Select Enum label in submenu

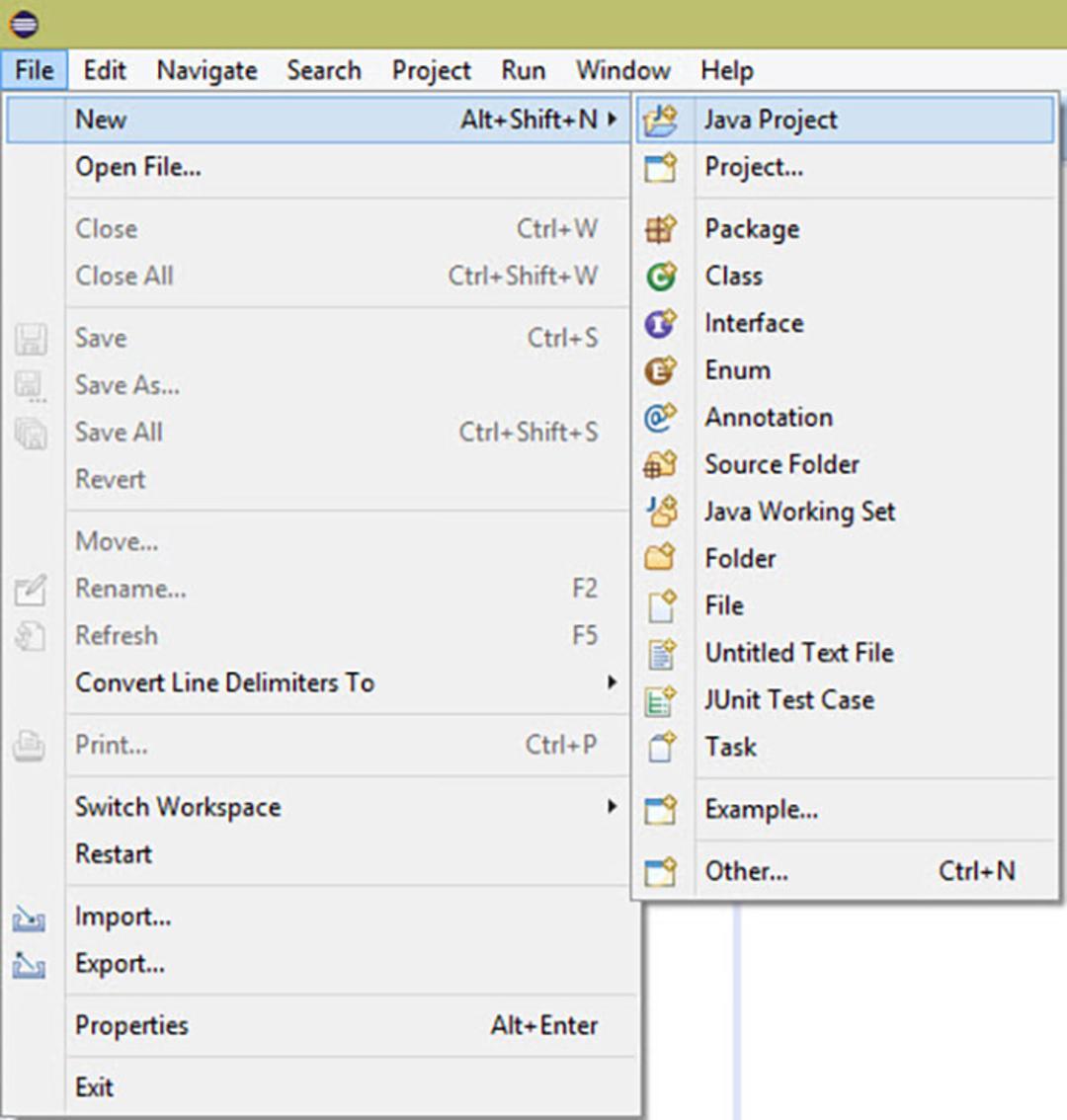click(x=738, y=370)
